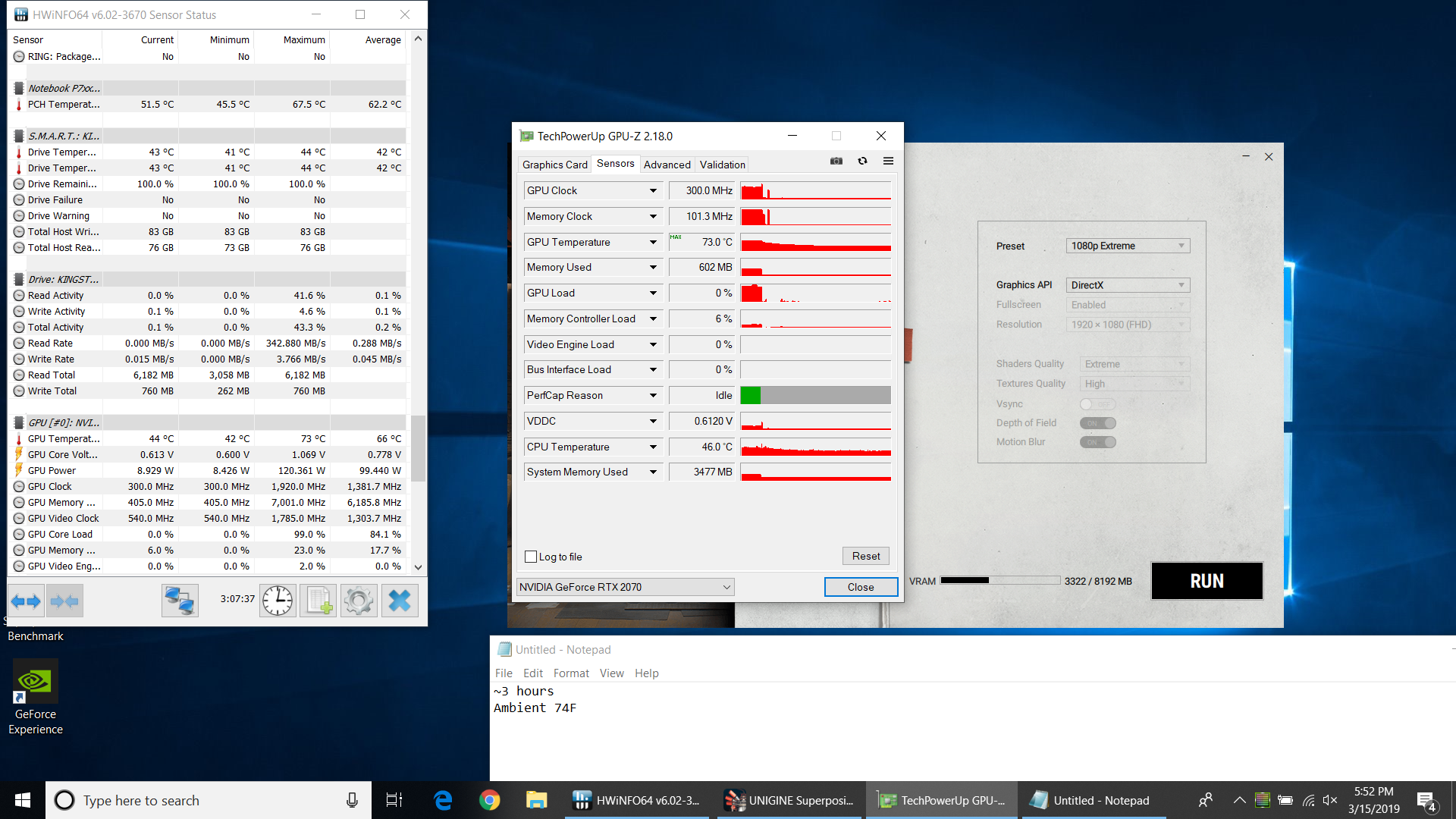Open the People icon in system tray
Screen dimensions: 1456x819
click(x=1205, y=800)
